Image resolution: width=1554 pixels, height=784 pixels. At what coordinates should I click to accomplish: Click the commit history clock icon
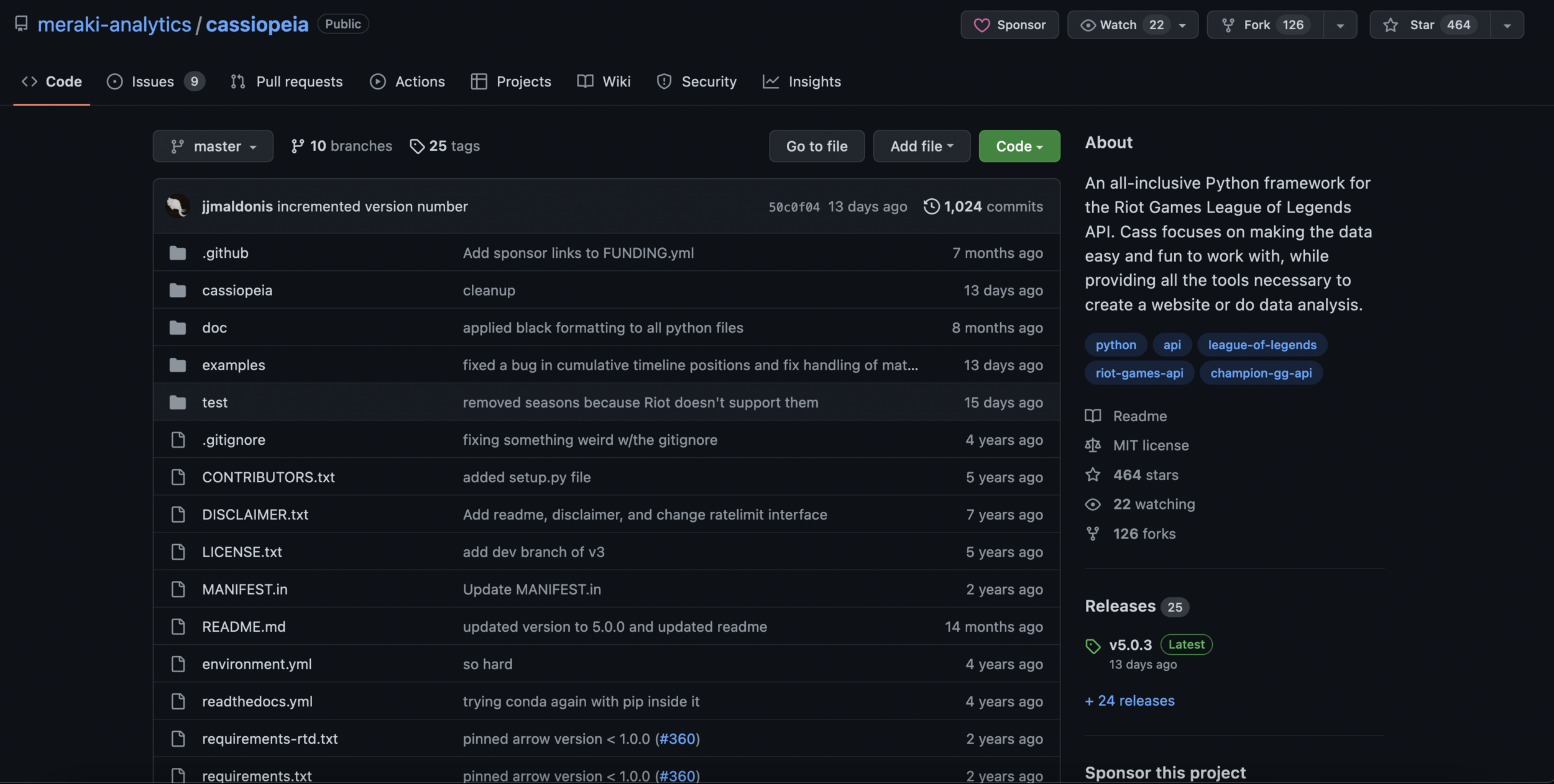931,206
